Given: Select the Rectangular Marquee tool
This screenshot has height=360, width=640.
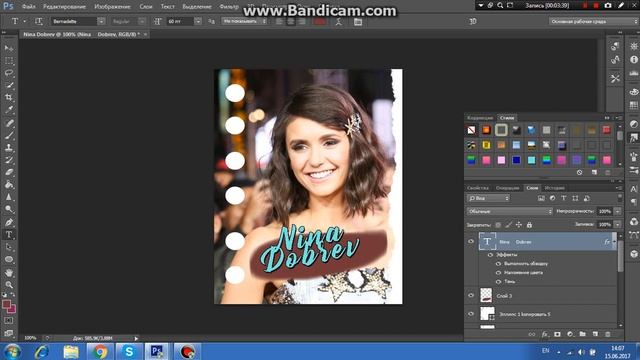Looking at the screenshot, I should pyautogui.click(x=9, y=60).
